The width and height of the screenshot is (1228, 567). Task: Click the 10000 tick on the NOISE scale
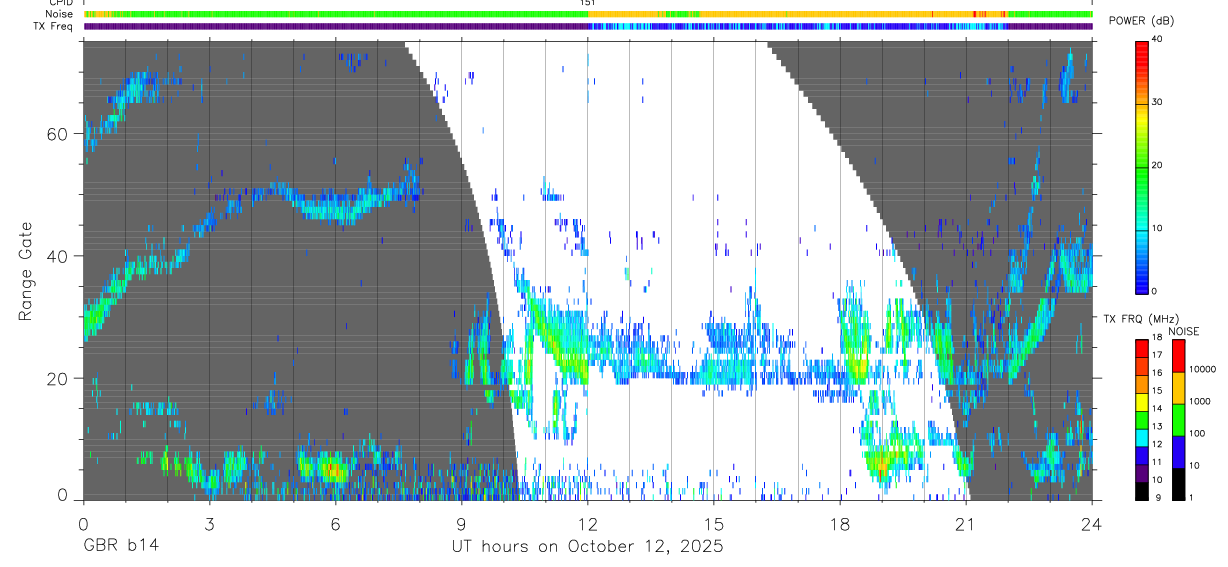click(x=1203, y=370)
